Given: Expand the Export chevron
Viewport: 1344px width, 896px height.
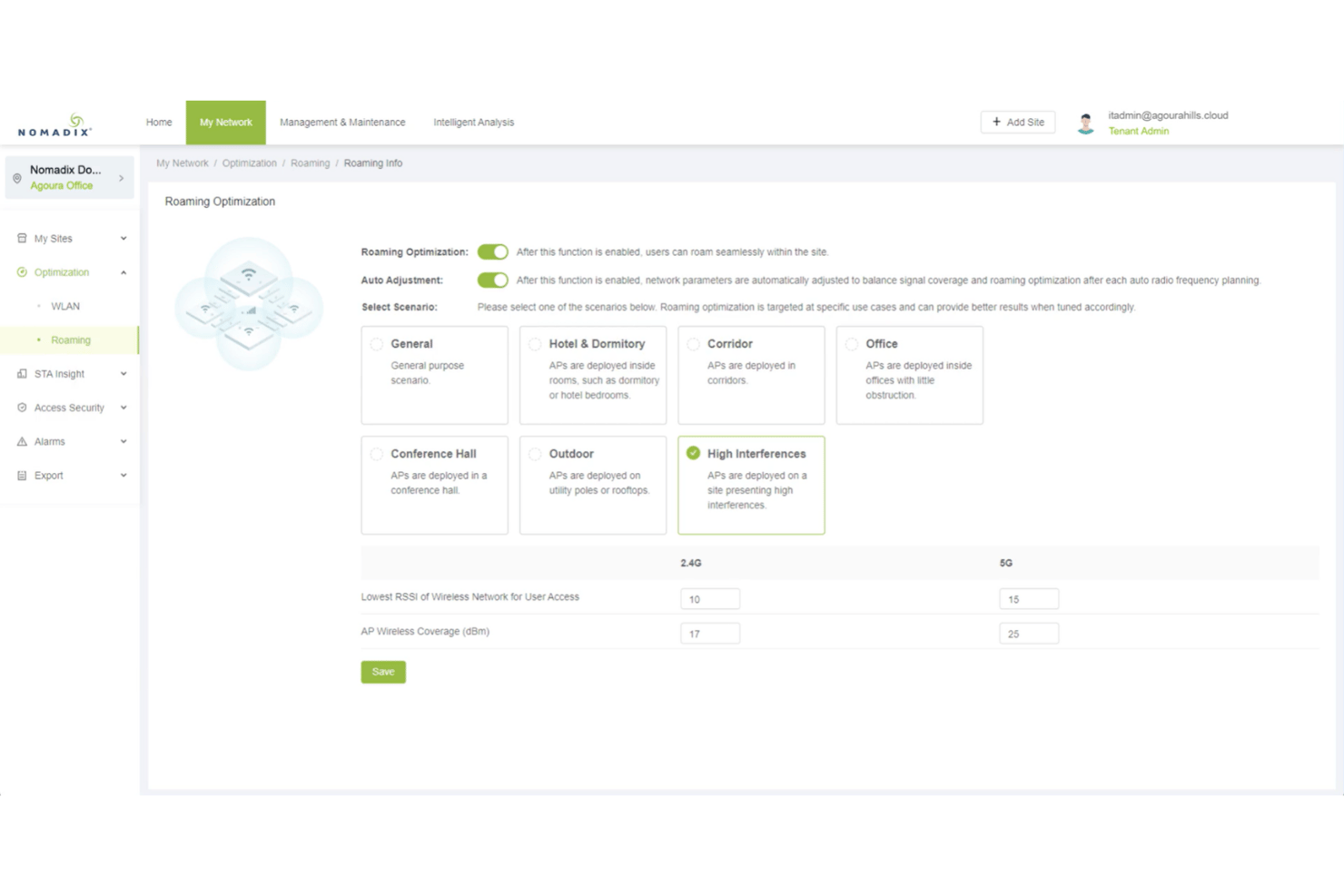Looking at the screenshot, I should (124, 476).
